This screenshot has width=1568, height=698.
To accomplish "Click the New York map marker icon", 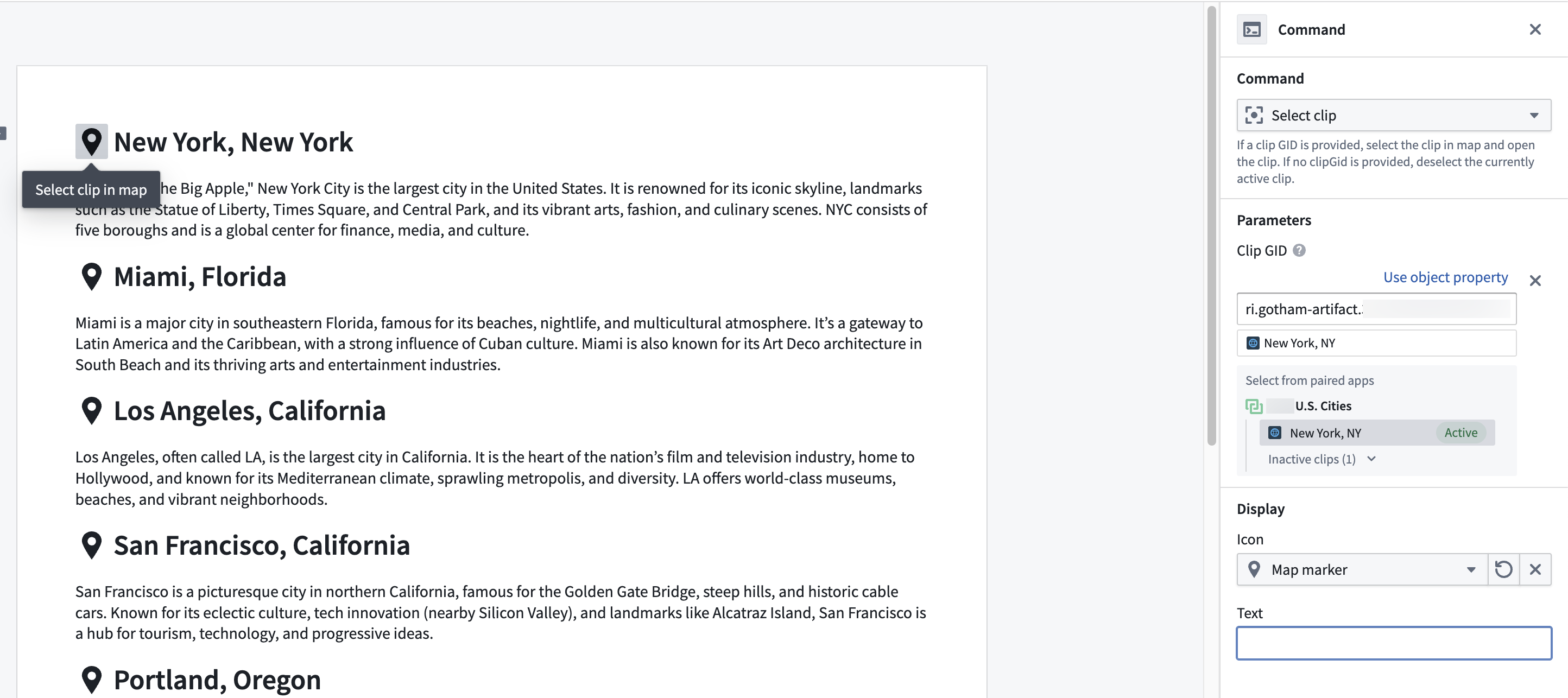I will (x=91, y=142).
